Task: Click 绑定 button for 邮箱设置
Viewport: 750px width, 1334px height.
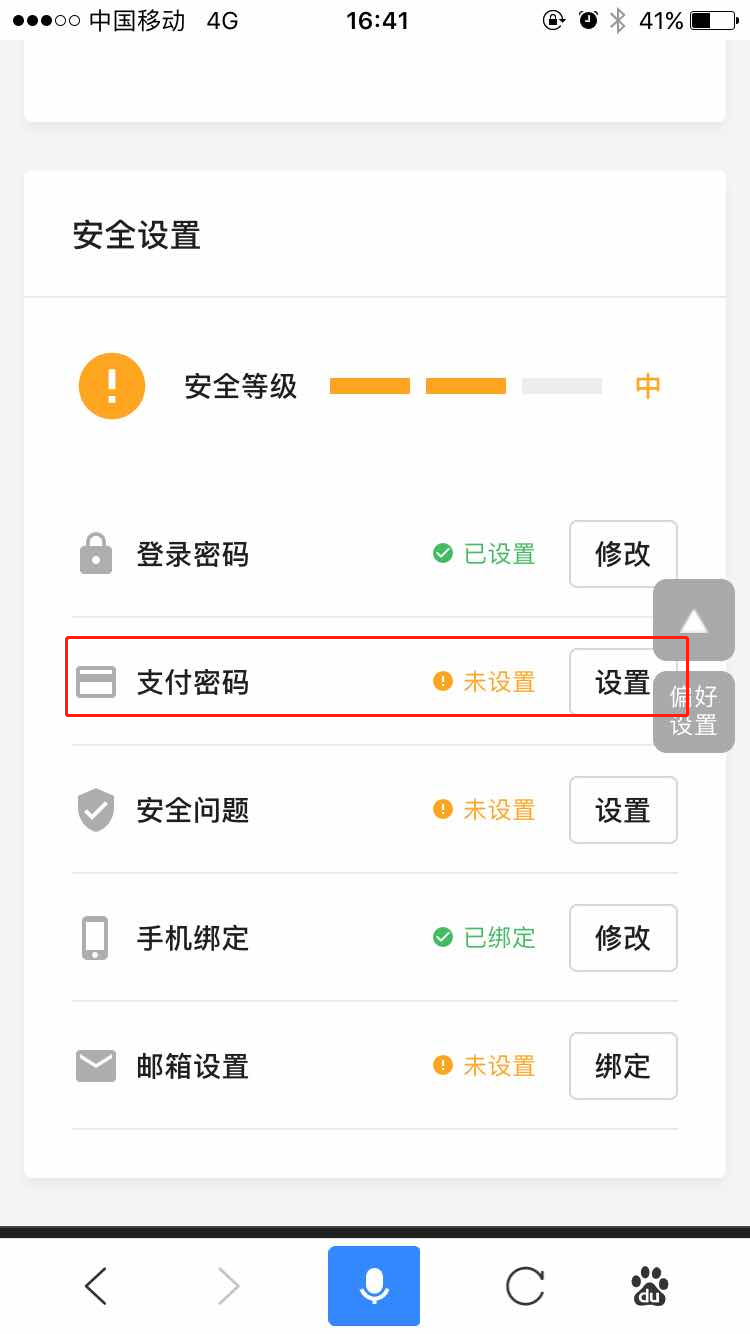Action: pyautogui.click(x=623, y=1066)
